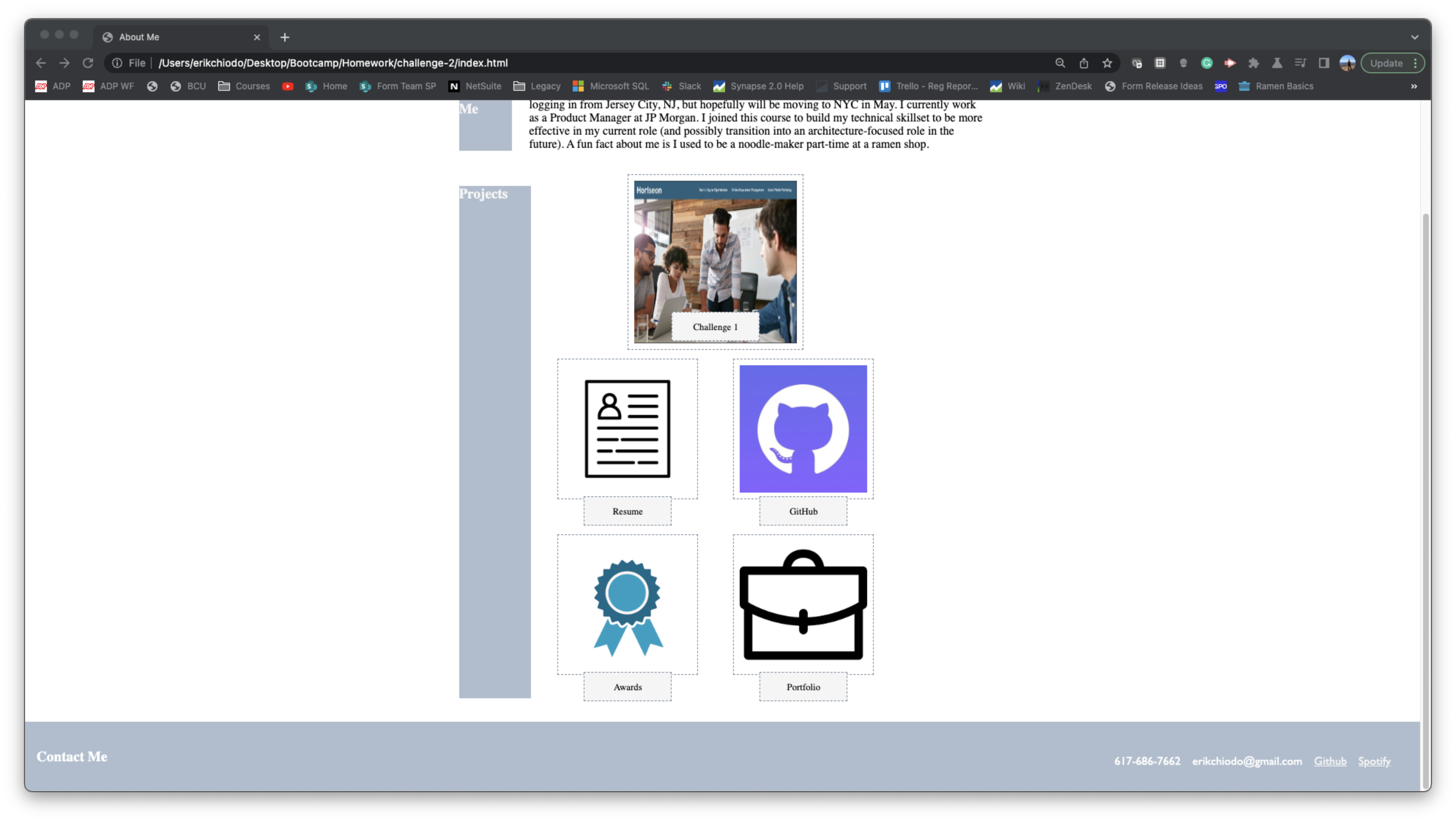Open the SharePoint Home bookmark
Viewport: 1456px width, 822px height.
(x=326, y=86)
